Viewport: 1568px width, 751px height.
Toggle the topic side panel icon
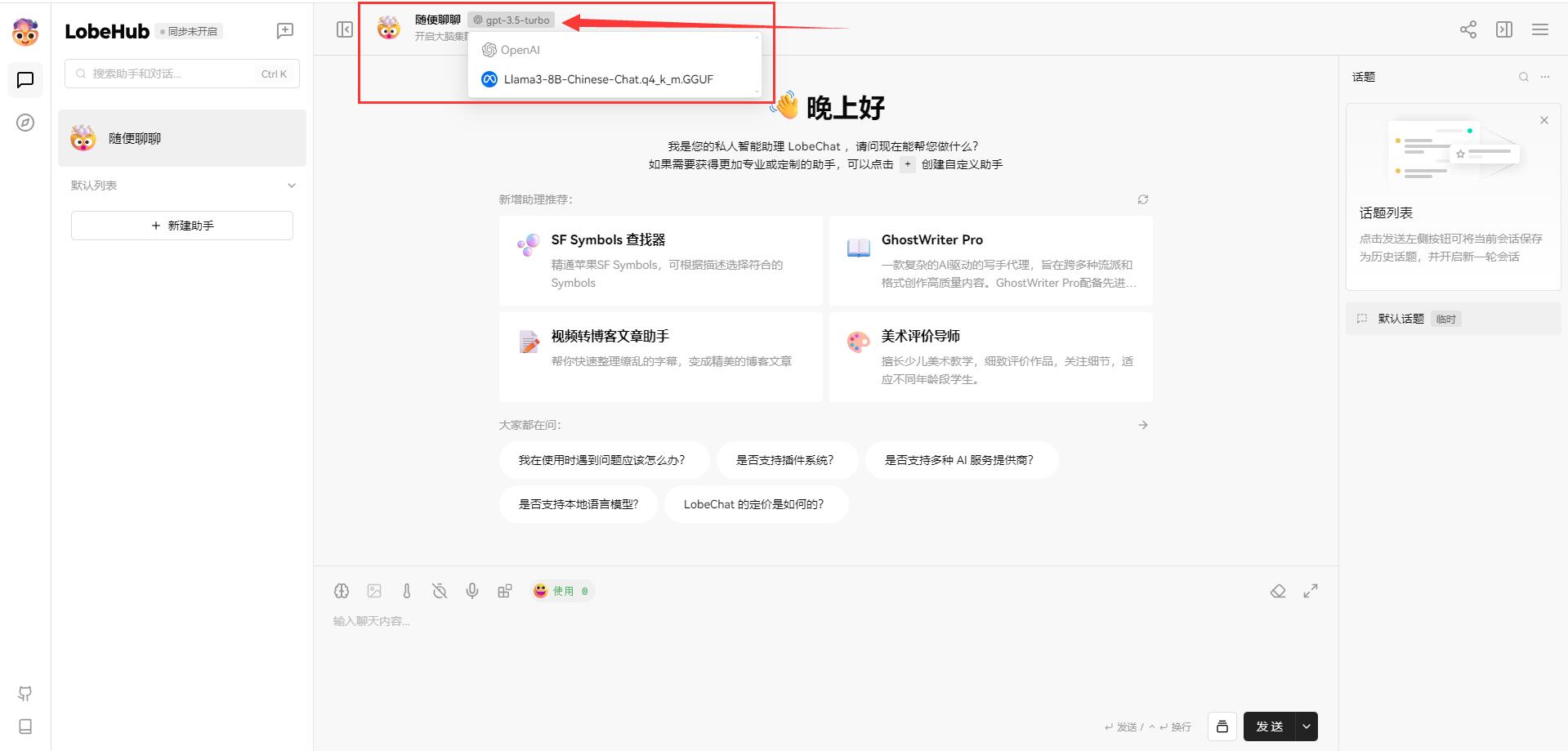(x=1504, y=29)
